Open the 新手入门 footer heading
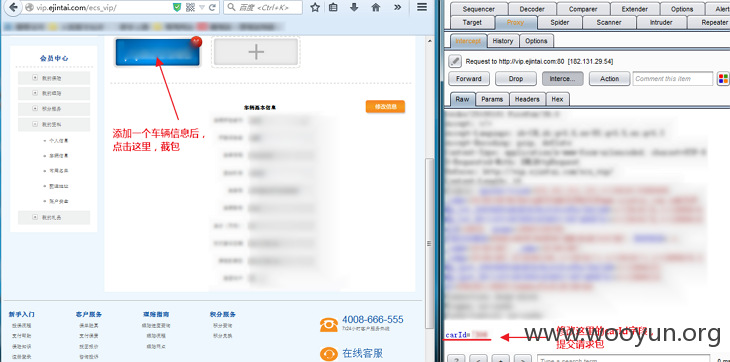Viewport: 730px width, 362px height. 21,315
